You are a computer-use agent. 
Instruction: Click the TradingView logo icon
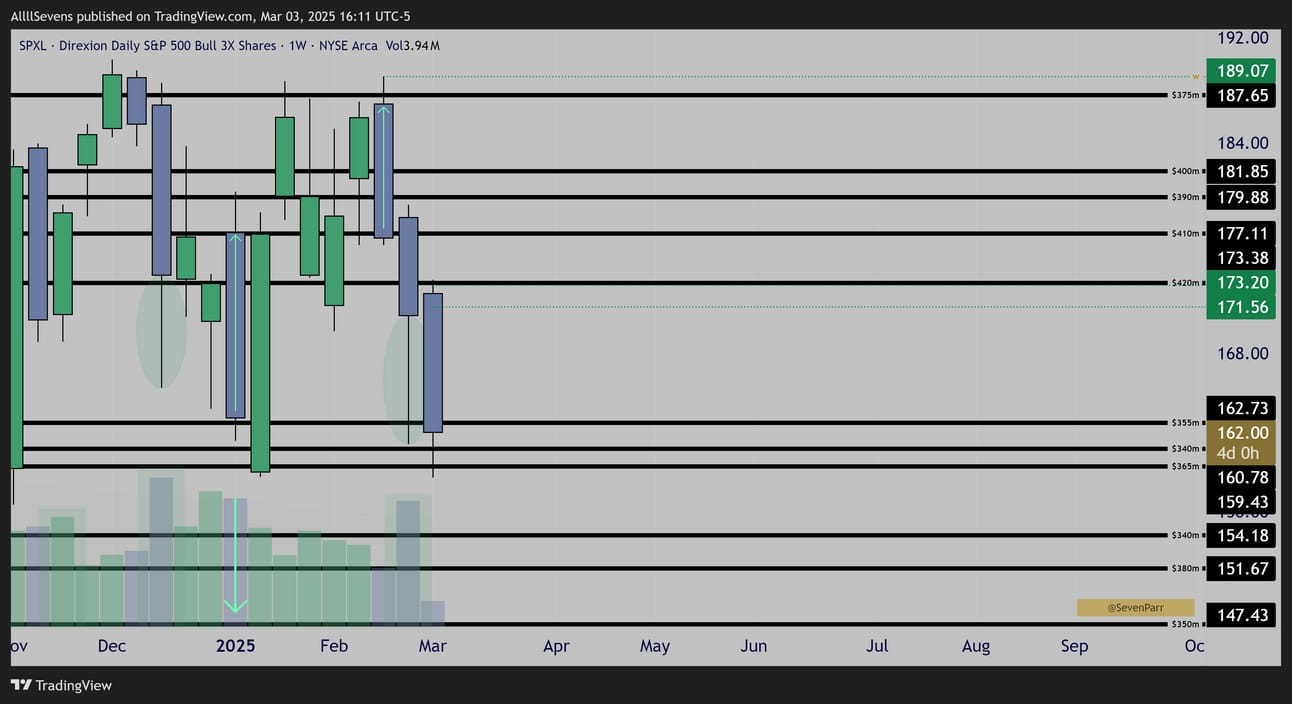[21, 685]
